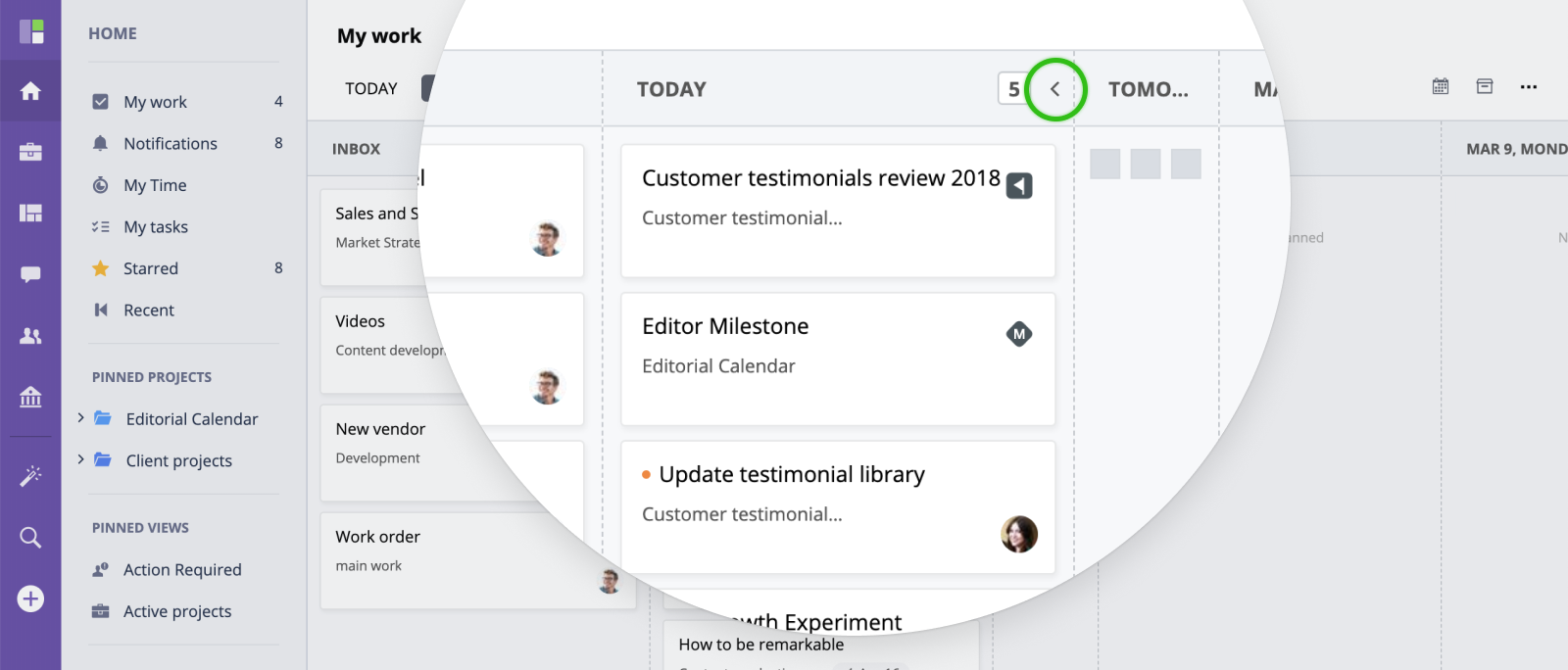Open Starred items with the star icon

pos(100,268)
